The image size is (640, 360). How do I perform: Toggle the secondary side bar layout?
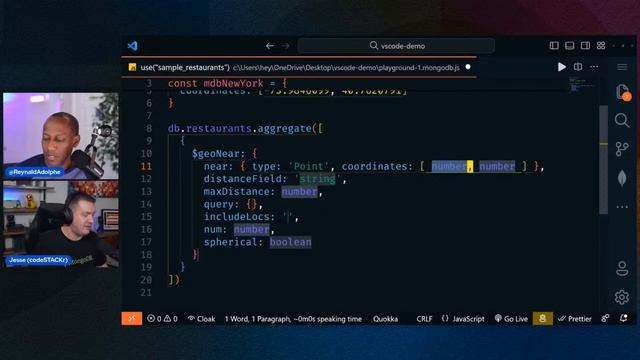tap(585, 46)
